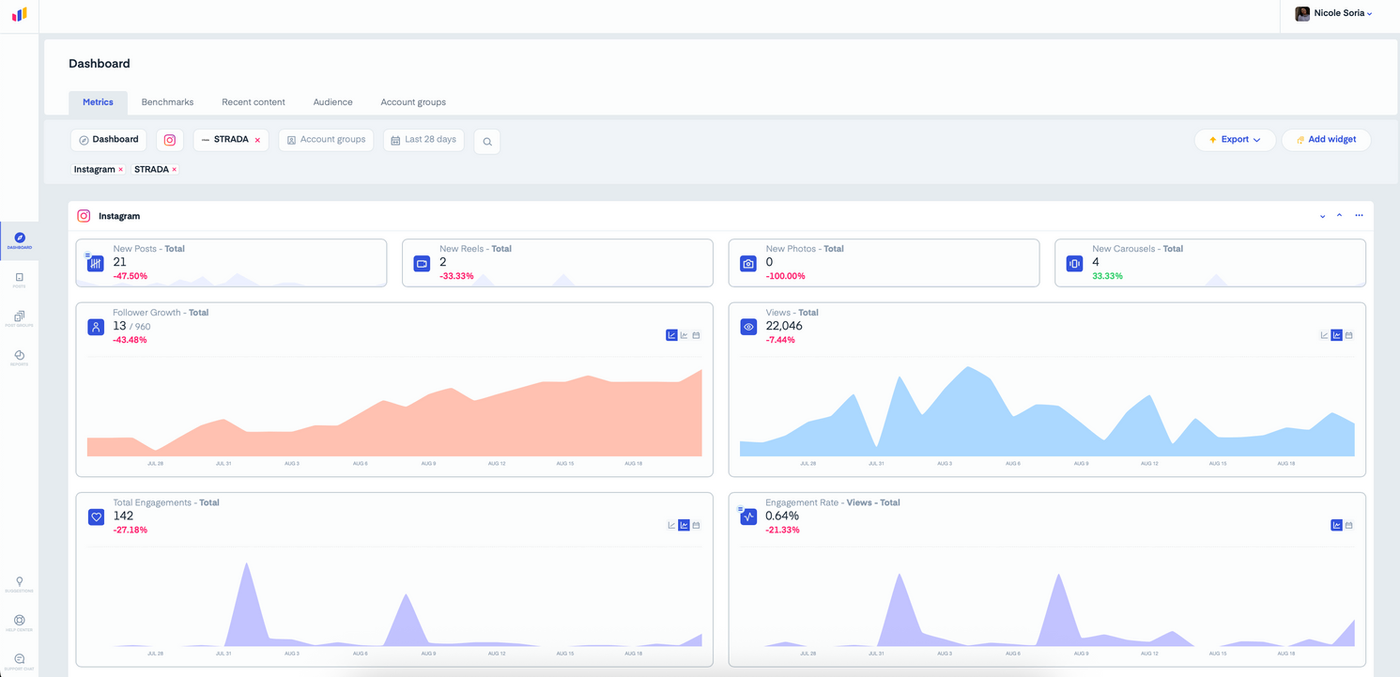The image size is (1400, 677).
Task: Open Nicole Soria account menu
Action: [1334, 14]
